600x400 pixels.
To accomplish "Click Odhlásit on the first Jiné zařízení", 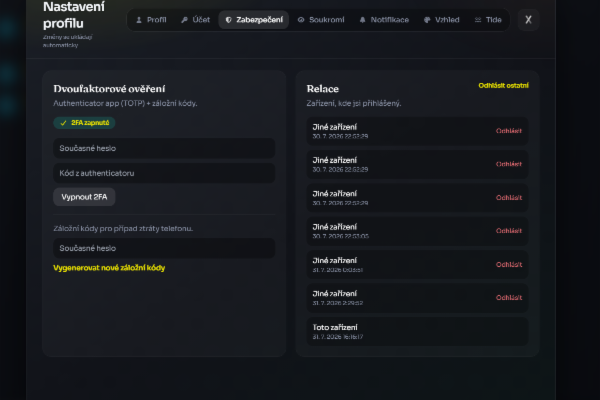I will pyautogui.click(x=509, y=131).
